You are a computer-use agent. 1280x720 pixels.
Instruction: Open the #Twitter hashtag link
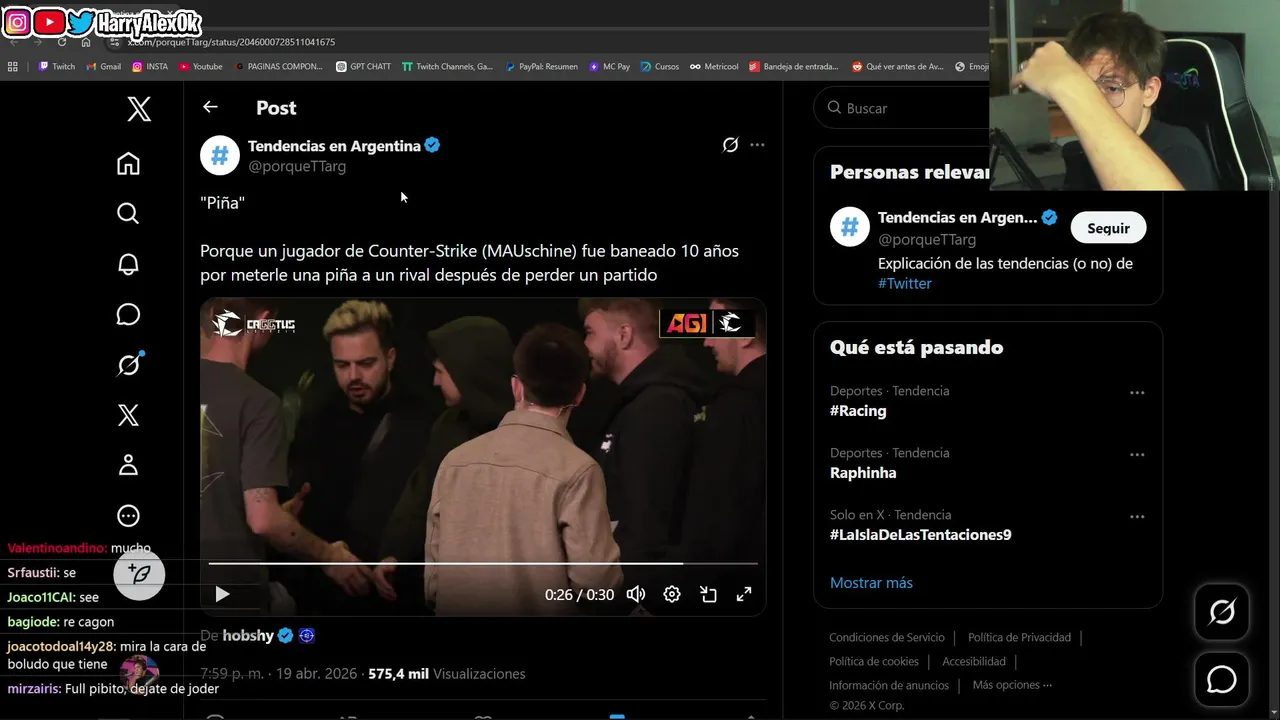pyautogui.click(x=905, y=283)
